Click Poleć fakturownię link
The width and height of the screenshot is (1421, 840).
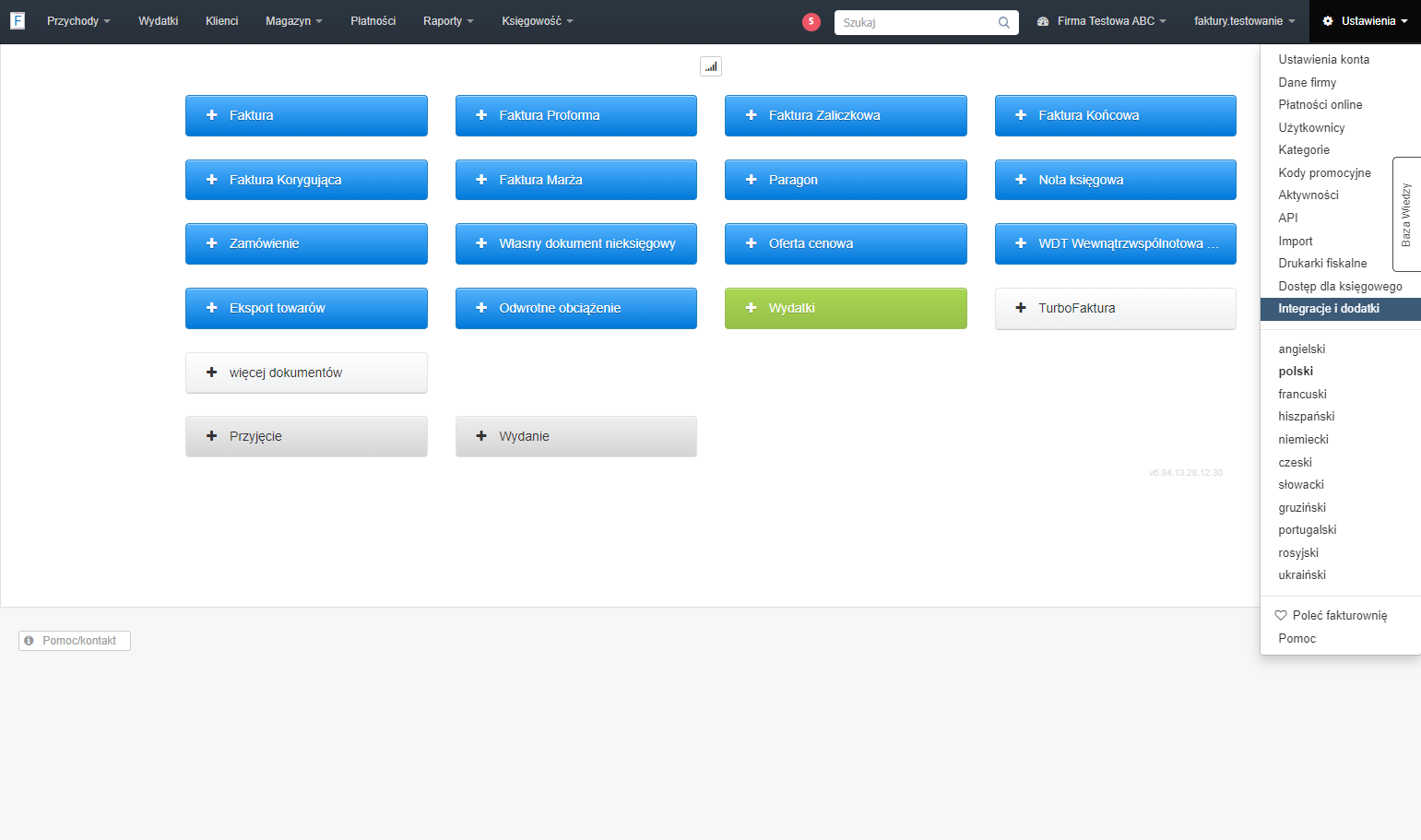pyautogui.click(x=1340, y=615)
